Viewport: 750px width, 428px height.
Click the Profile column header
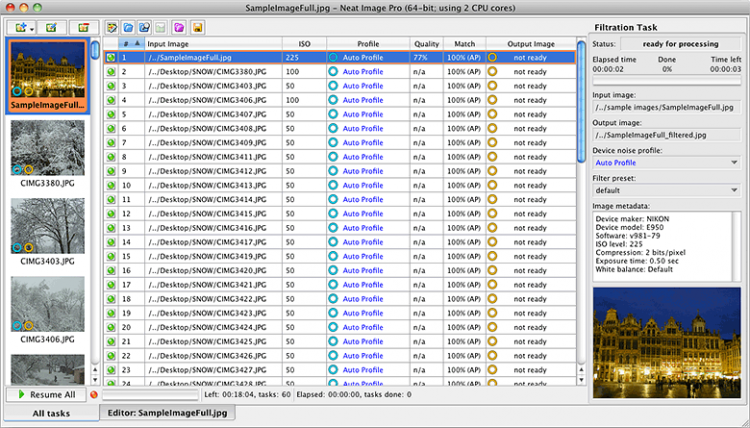point(368,44)
